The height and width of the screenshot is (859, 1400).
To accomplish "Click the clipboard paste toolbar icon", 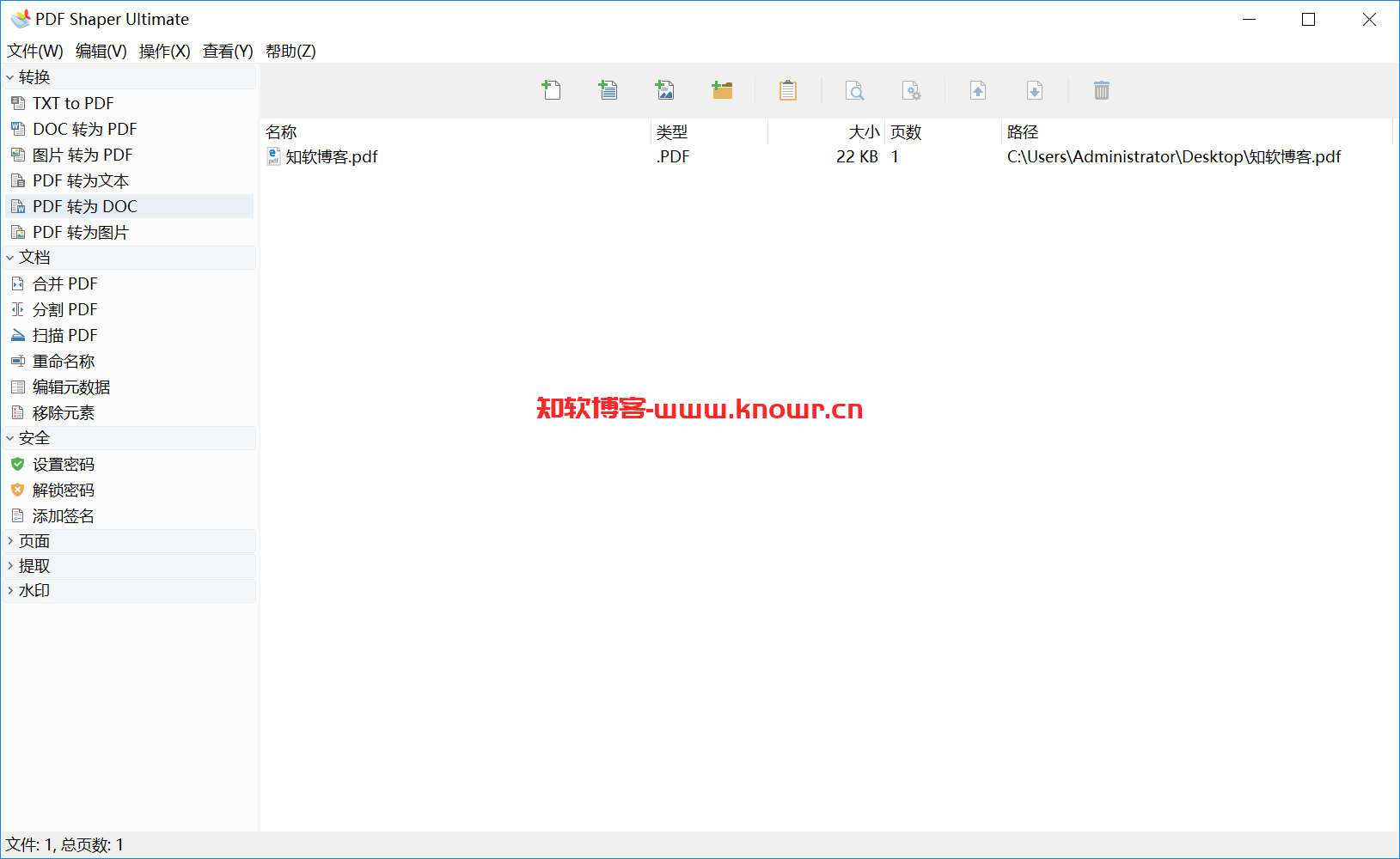I will pyautogui.click(x=788, y=90).
